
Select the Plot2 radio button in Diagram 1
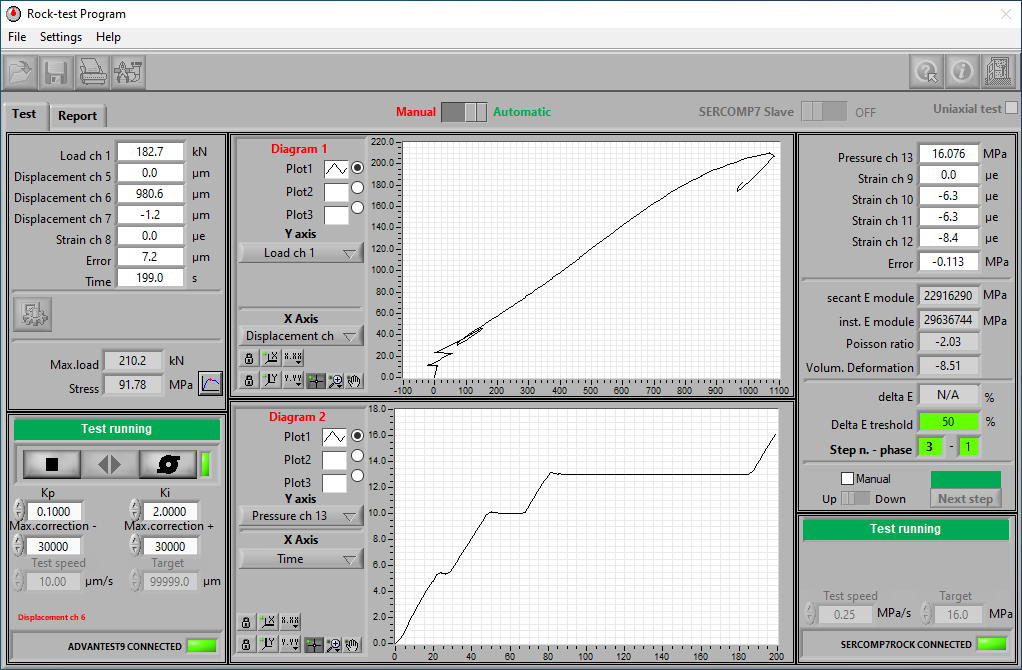pyautogui.click(x=357, y=191)
